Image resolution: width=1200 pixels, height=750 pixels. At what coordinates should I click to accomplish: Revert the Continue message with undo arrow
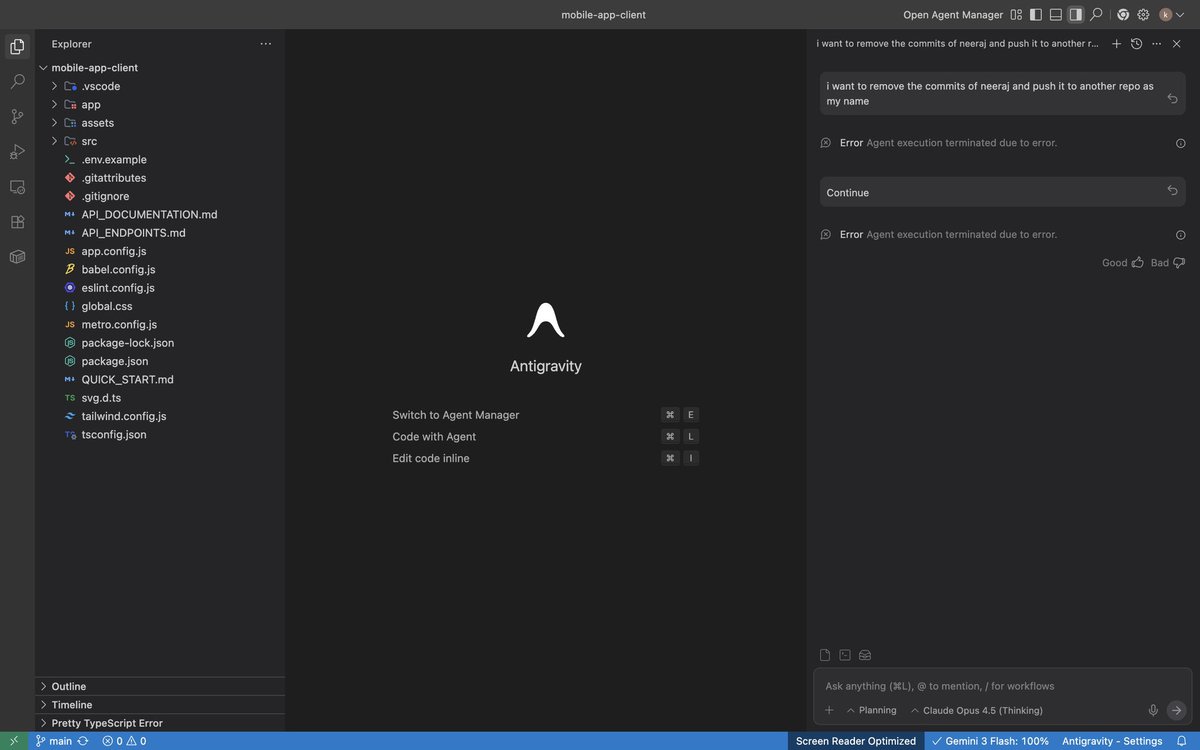tap(1172, 190)
